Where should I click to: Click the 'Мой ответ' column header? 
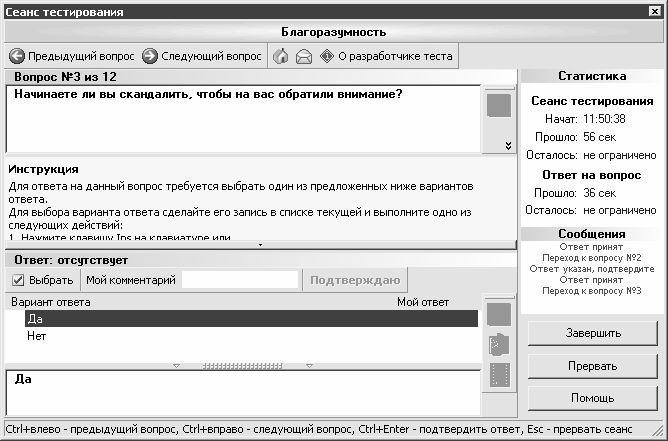point(423,303)
